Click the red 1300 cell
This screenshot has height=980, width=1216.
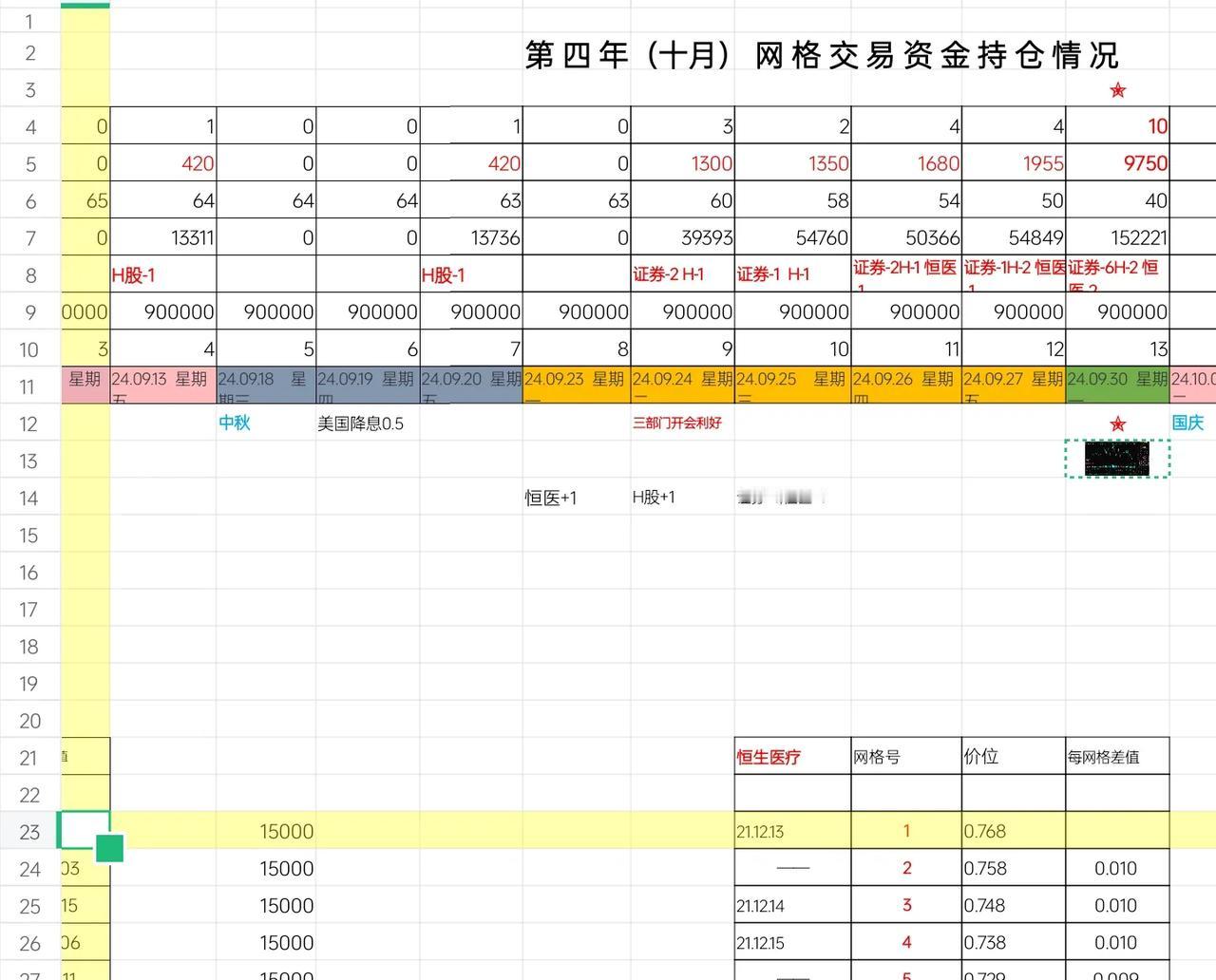coord(683,163)
